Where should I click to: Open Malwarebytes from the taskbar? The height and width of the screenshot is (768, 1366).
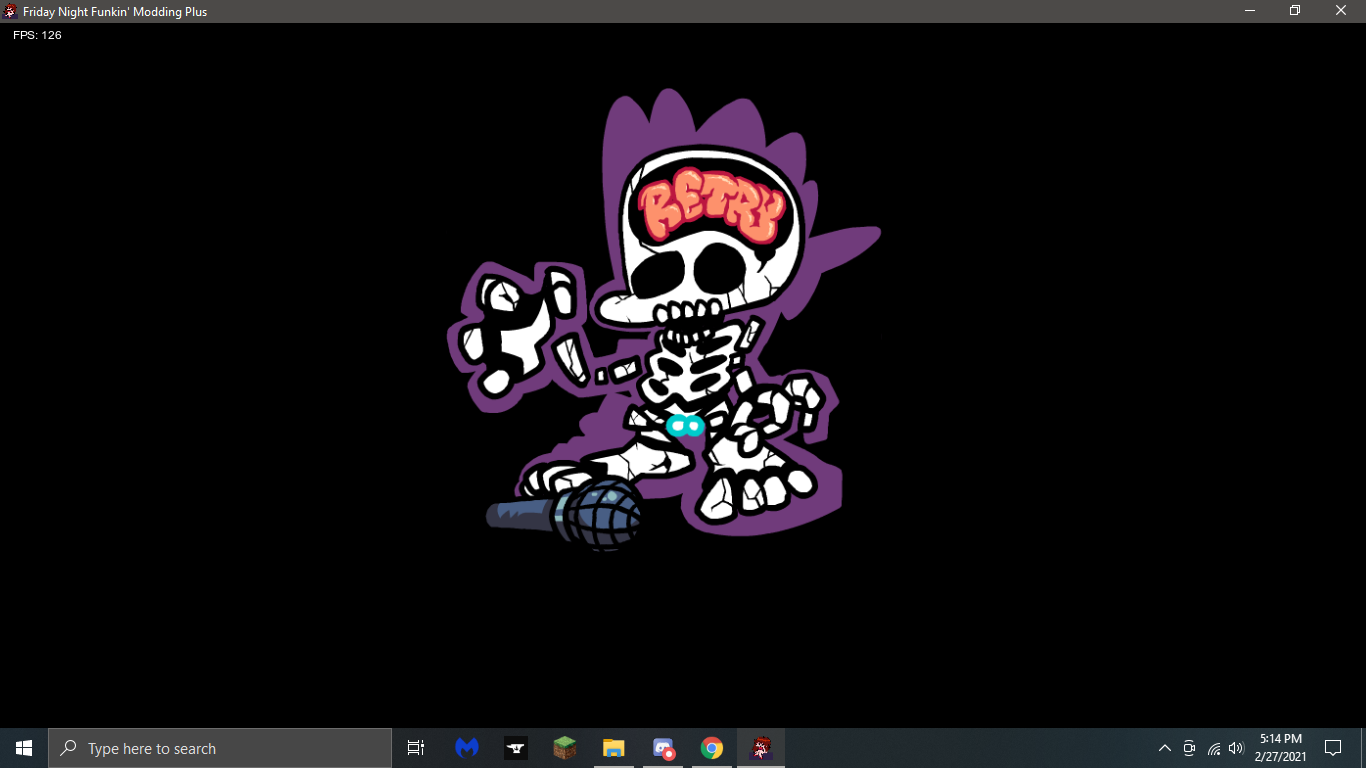466,747
